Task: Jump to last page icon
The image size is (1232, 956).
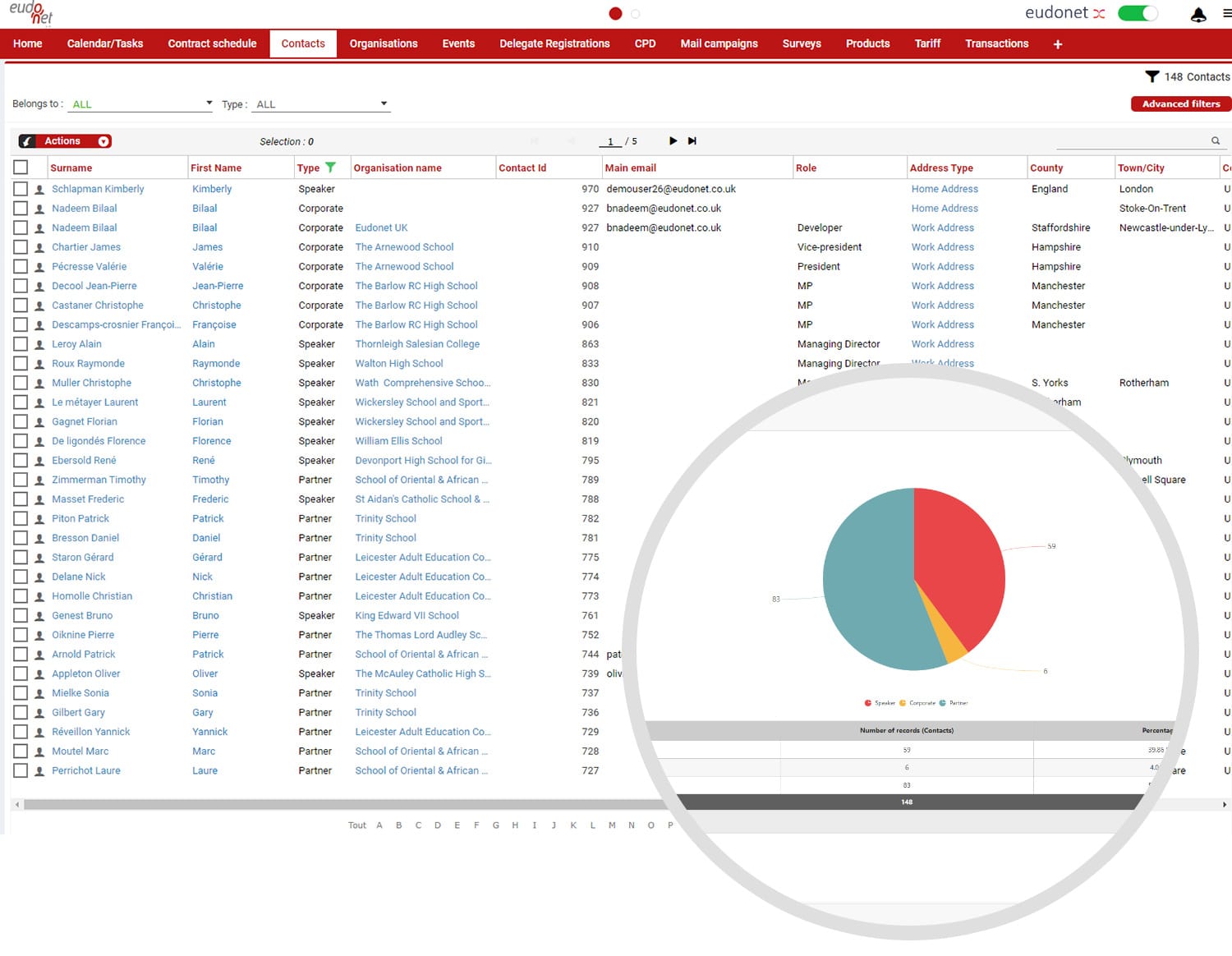Action: pos(692,141)
